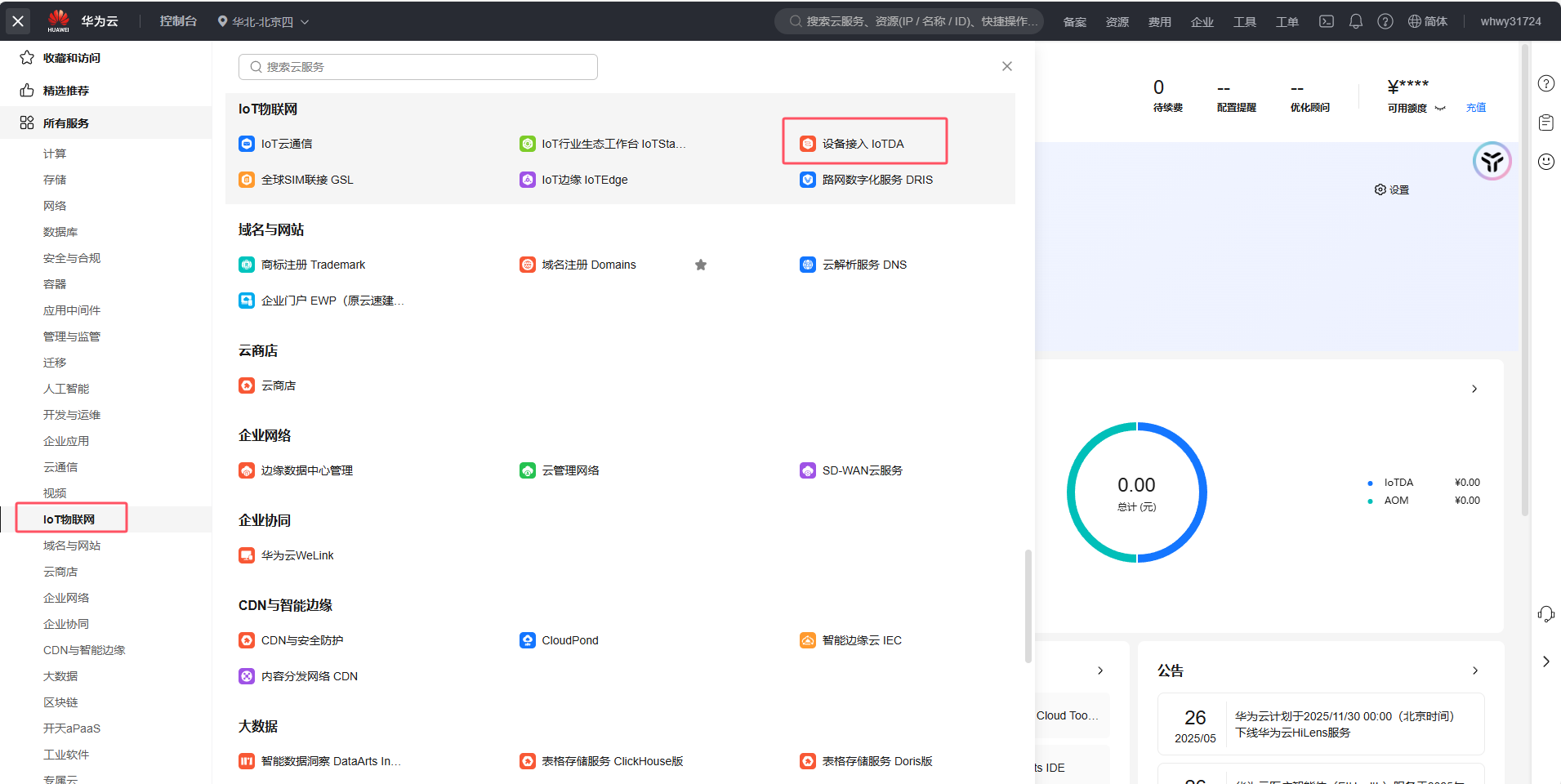This screenshot has width=1561, height=784.
Task: Open the 全球SIM联接 GSL service
Action: (296, 180)
